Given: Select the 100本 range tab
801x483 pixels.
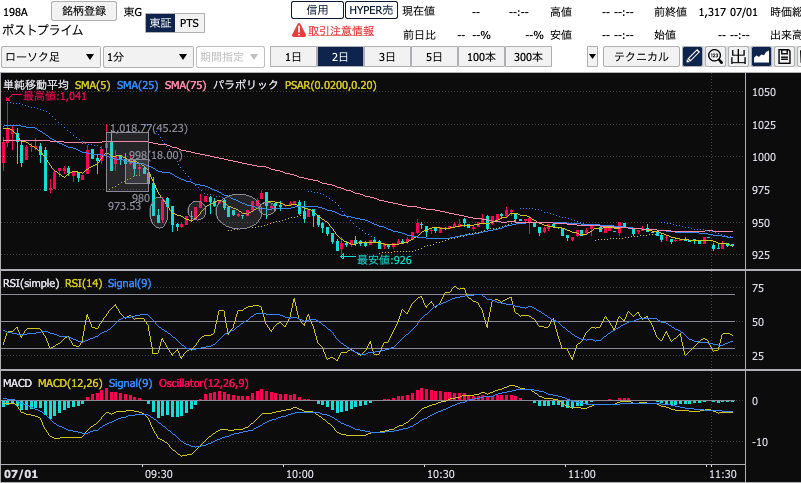Looking at the screenshot, I should [x=481, y=56].
